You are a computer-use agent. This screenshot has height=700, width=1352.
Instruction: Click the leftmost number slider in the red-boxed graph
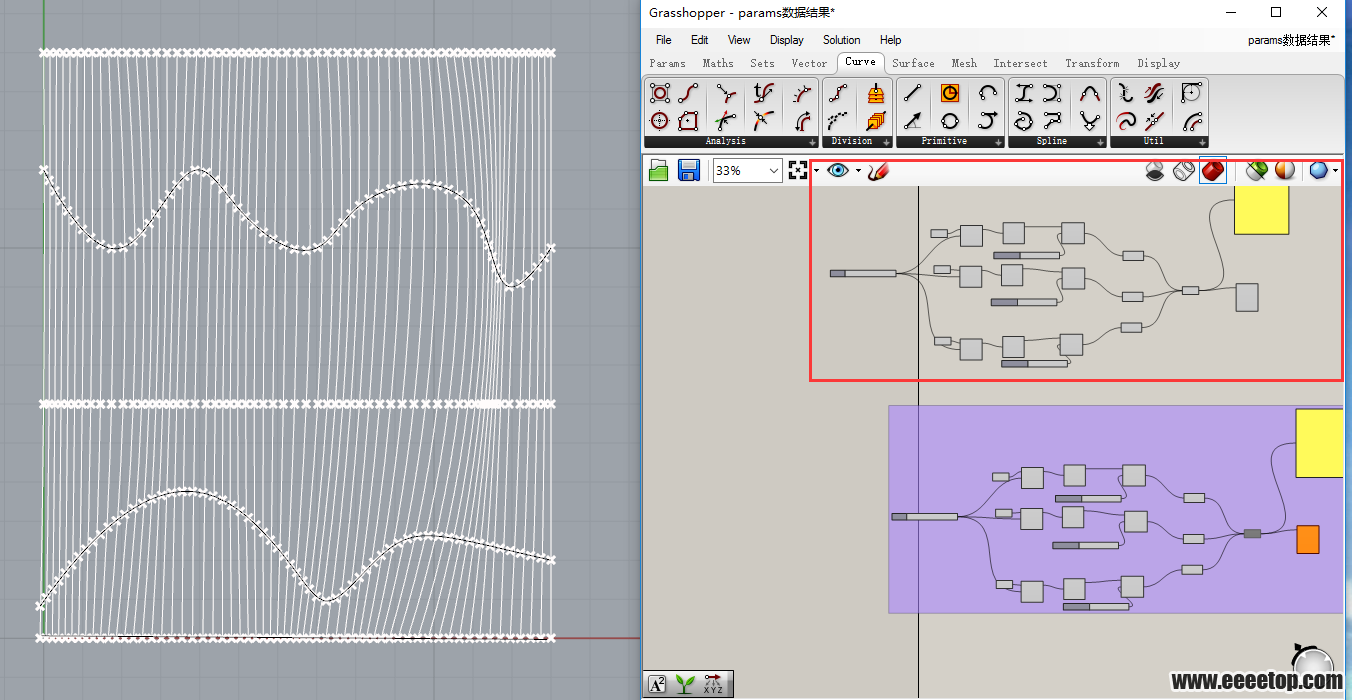[x=863, y=273]
